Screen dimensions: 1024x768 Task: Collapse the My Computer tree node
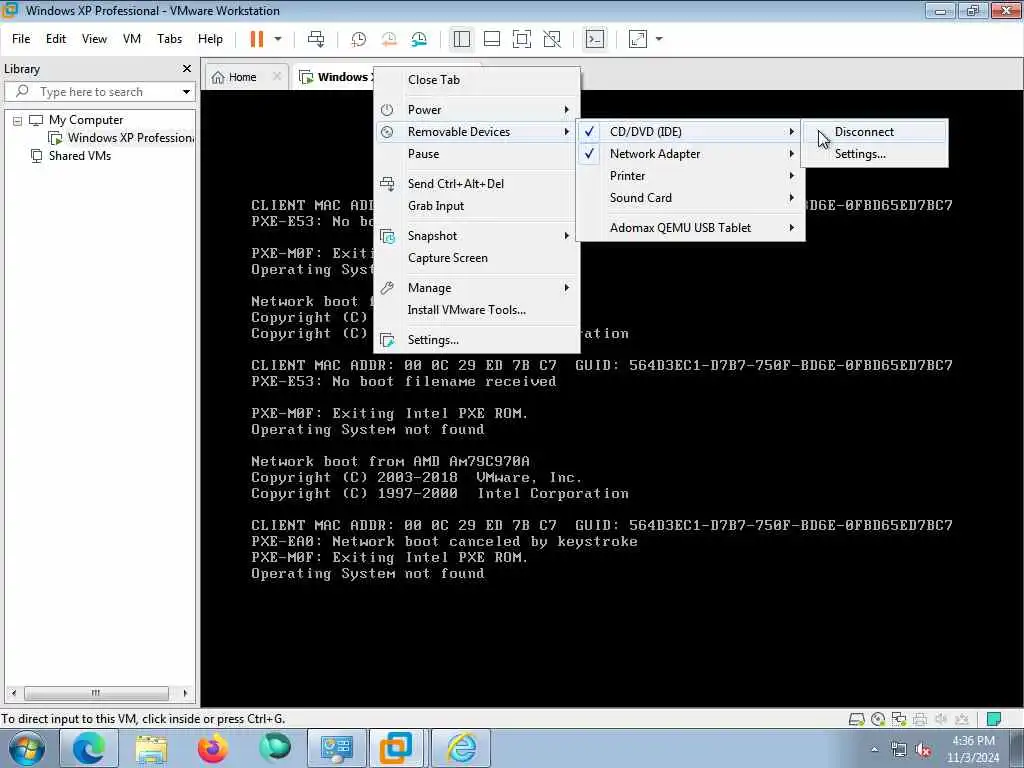pos(18,121)
